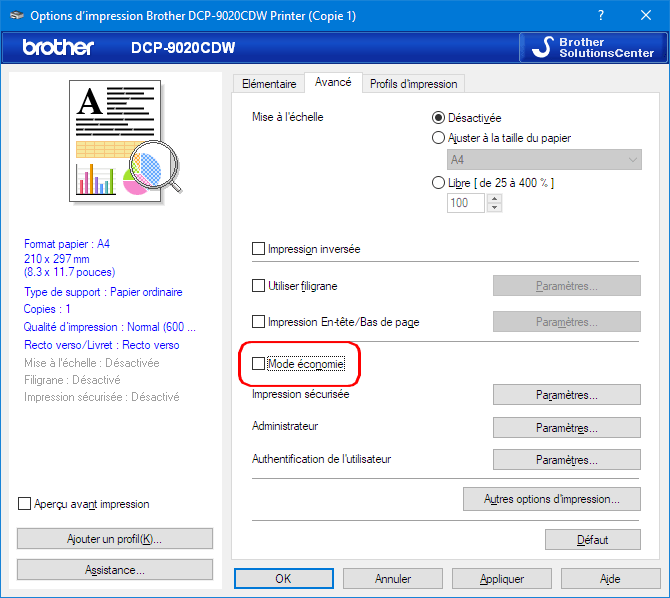The width and height of the screenshot is (670, 598).
Task: Click the scaling percentage stepper arrows
Action: click(494, 203)
